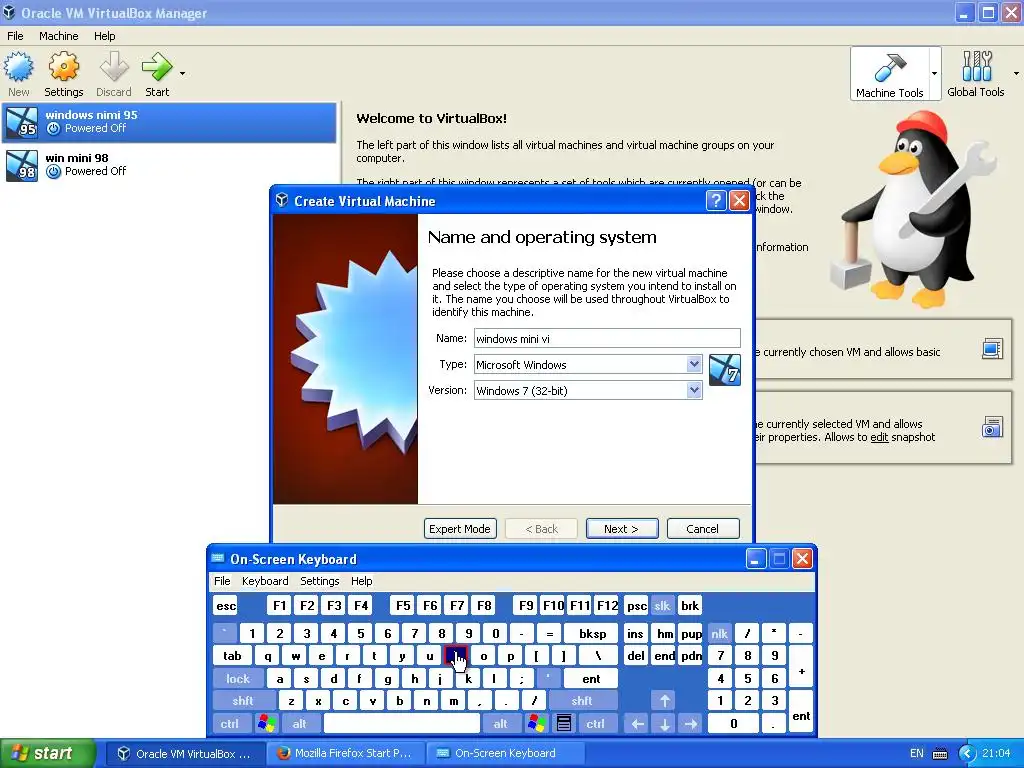Toggle the slk scroll lock key
This screenshot has height=768, width=1024.
coord(662,606)
